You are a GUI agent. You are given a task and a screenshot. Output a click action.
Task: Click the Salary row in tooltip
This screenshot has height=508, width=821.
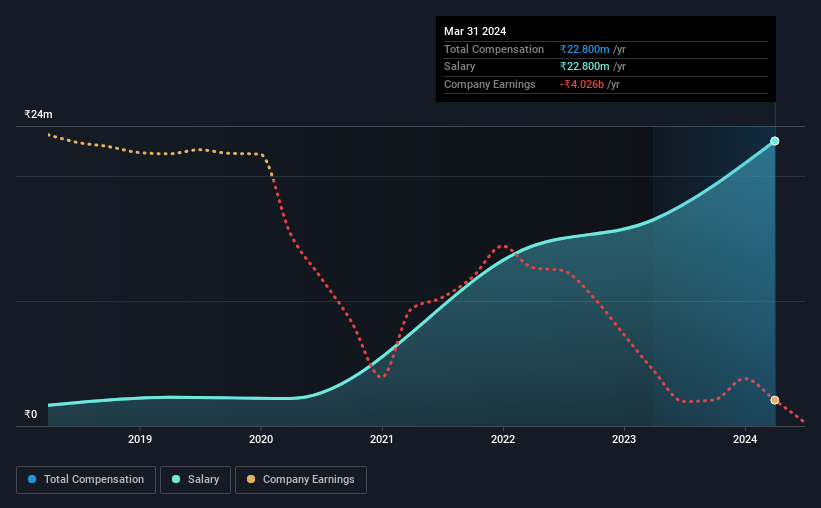[606, 67]
